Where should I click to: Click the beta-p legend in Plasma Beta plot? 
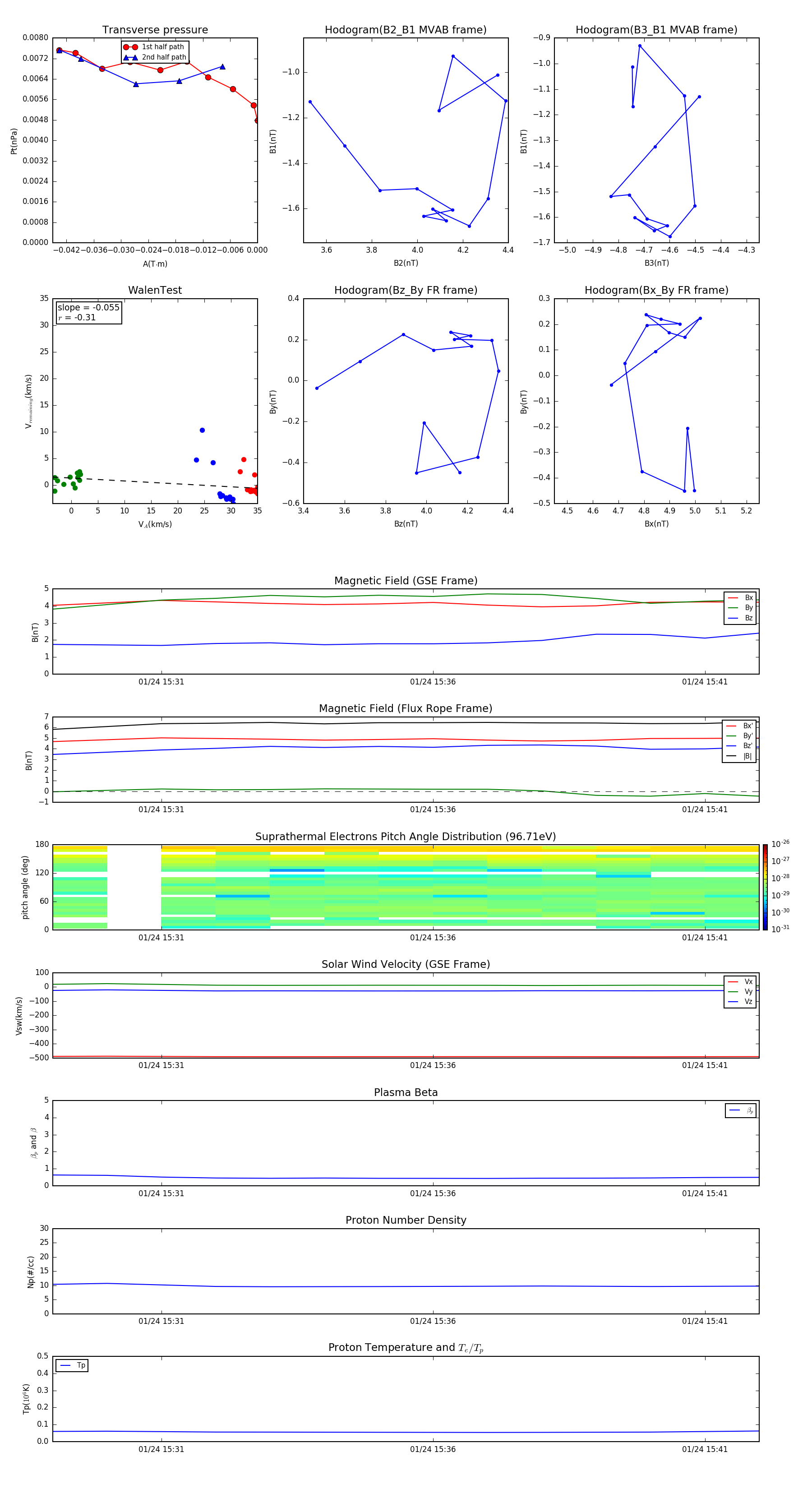741,1110
